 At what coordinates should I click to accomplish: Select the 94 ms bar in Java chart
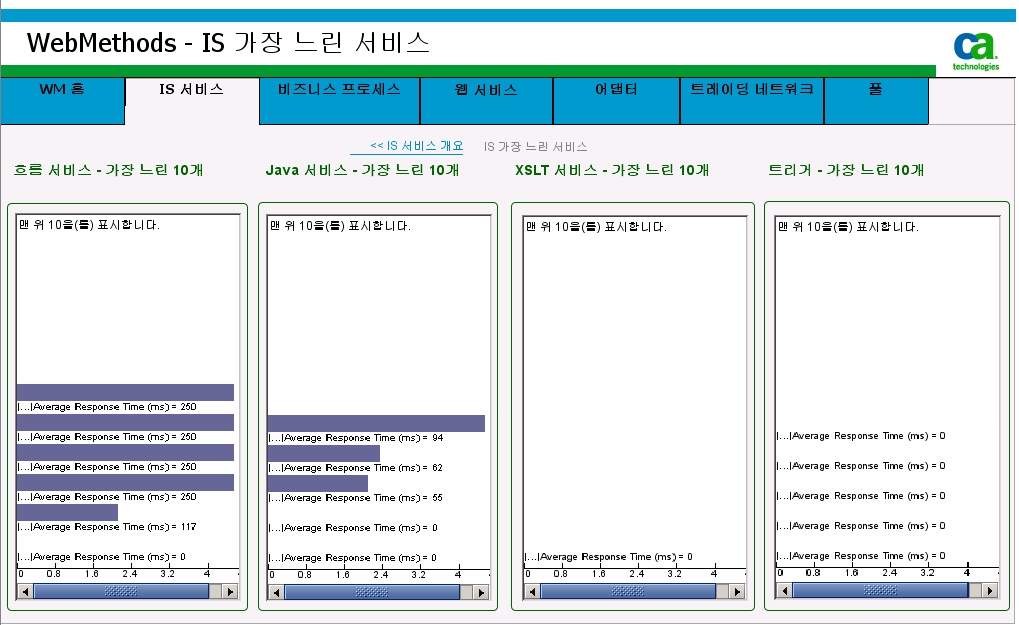coord(376,424)
